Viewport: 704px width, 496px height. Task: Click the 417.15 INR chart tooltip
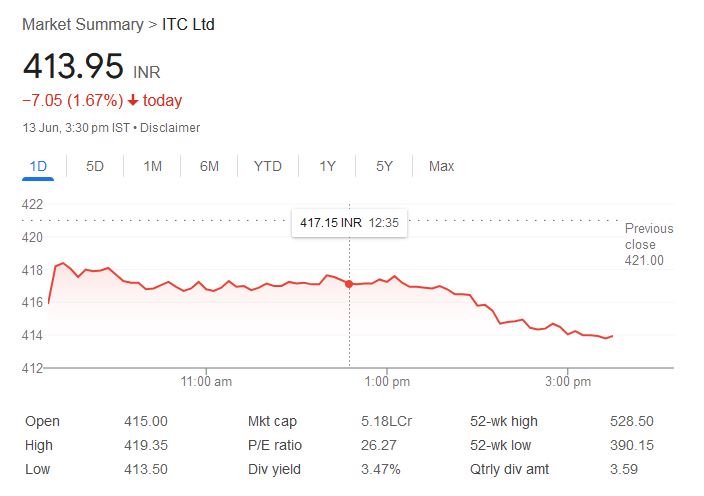[x=349, y=222]
